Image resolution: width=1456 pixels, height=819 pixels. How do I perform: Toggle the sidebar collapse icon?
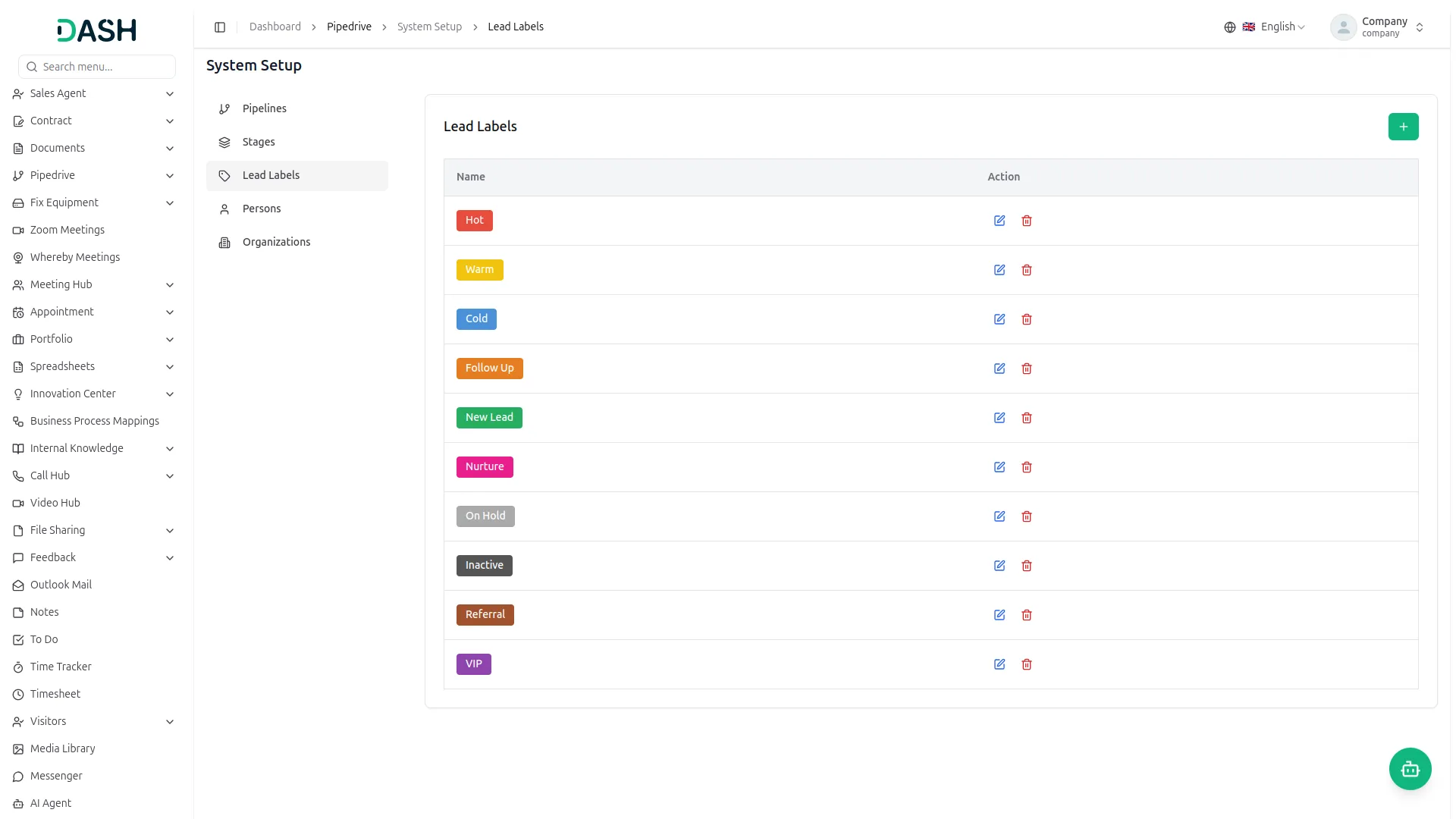pyautogui.click(x=220, y=27)
